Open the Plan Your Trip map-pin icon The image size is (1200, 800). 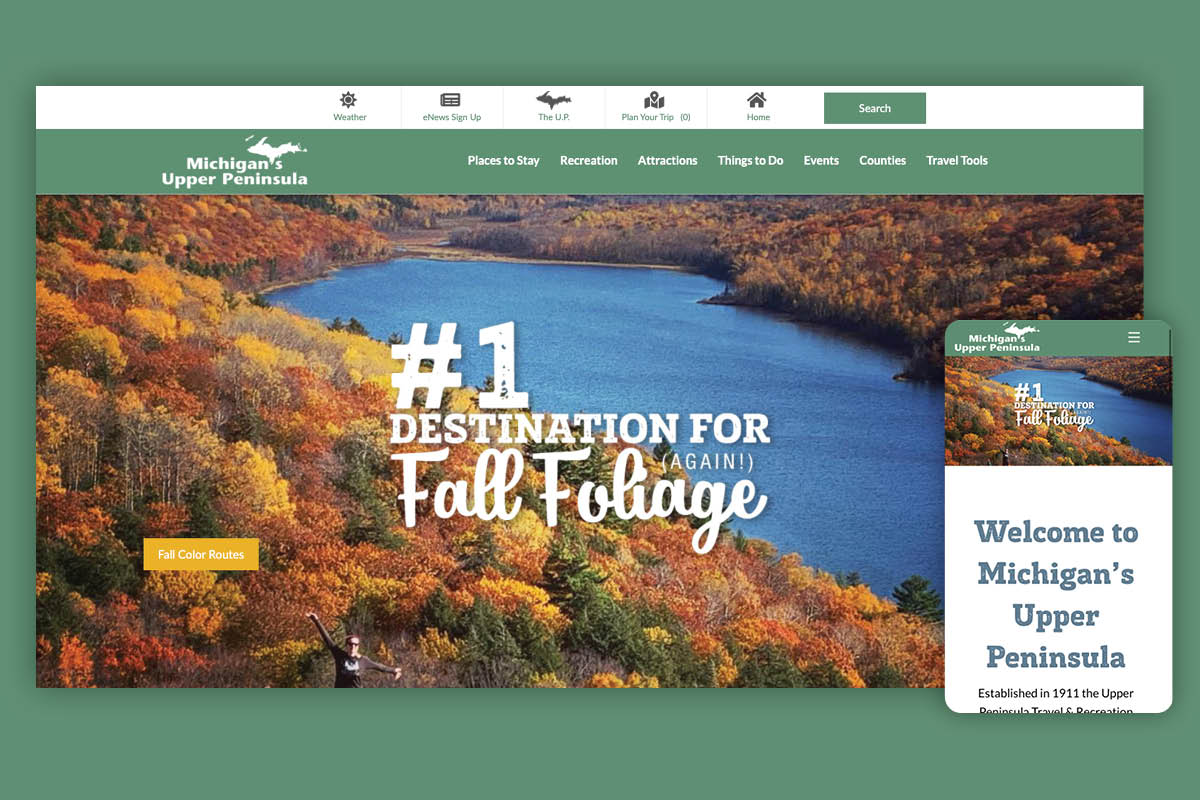tap(654, 100)
